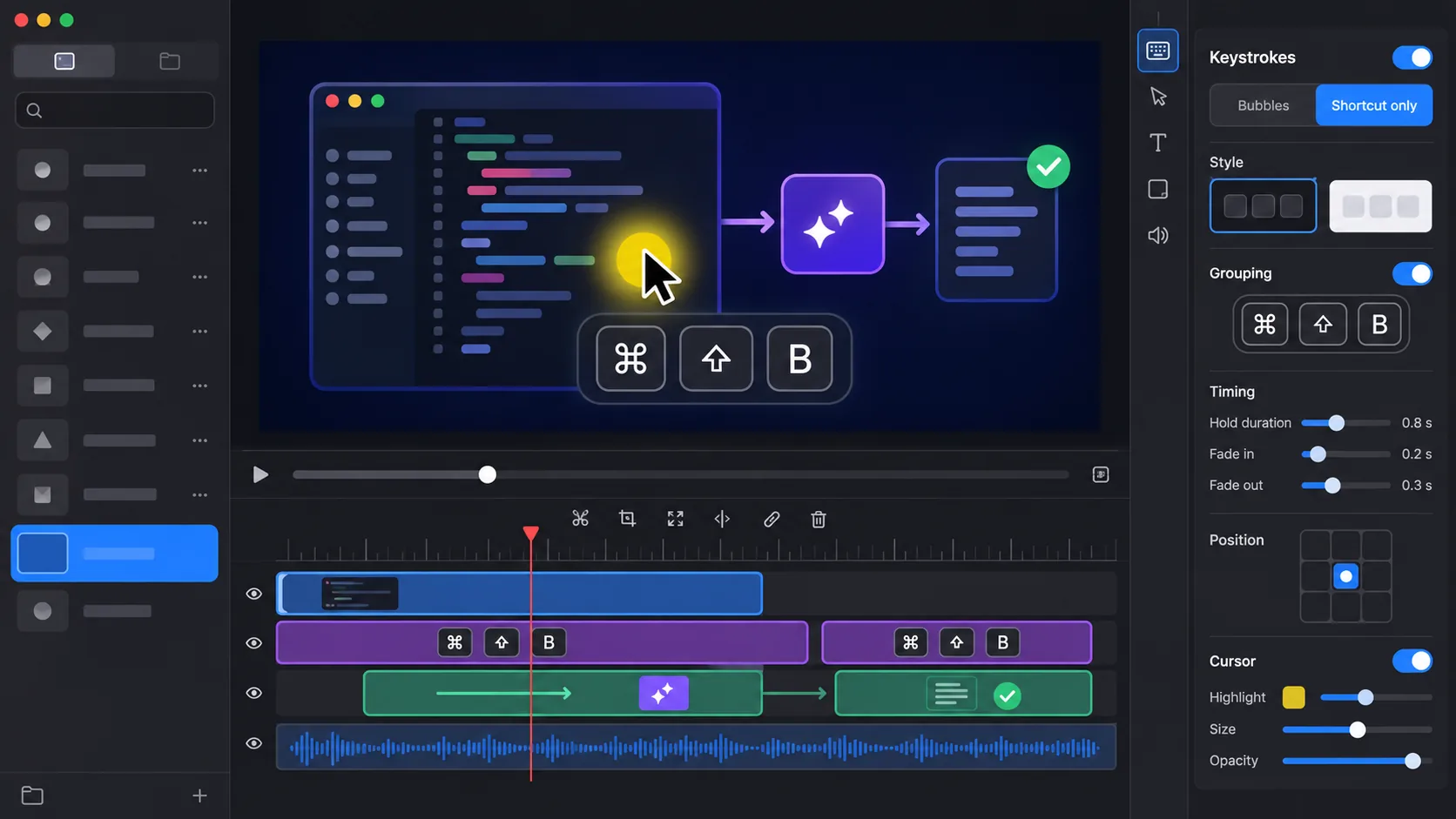Click the expand to fullscreen icon
1456x819 pixels.
pos(675,519)
